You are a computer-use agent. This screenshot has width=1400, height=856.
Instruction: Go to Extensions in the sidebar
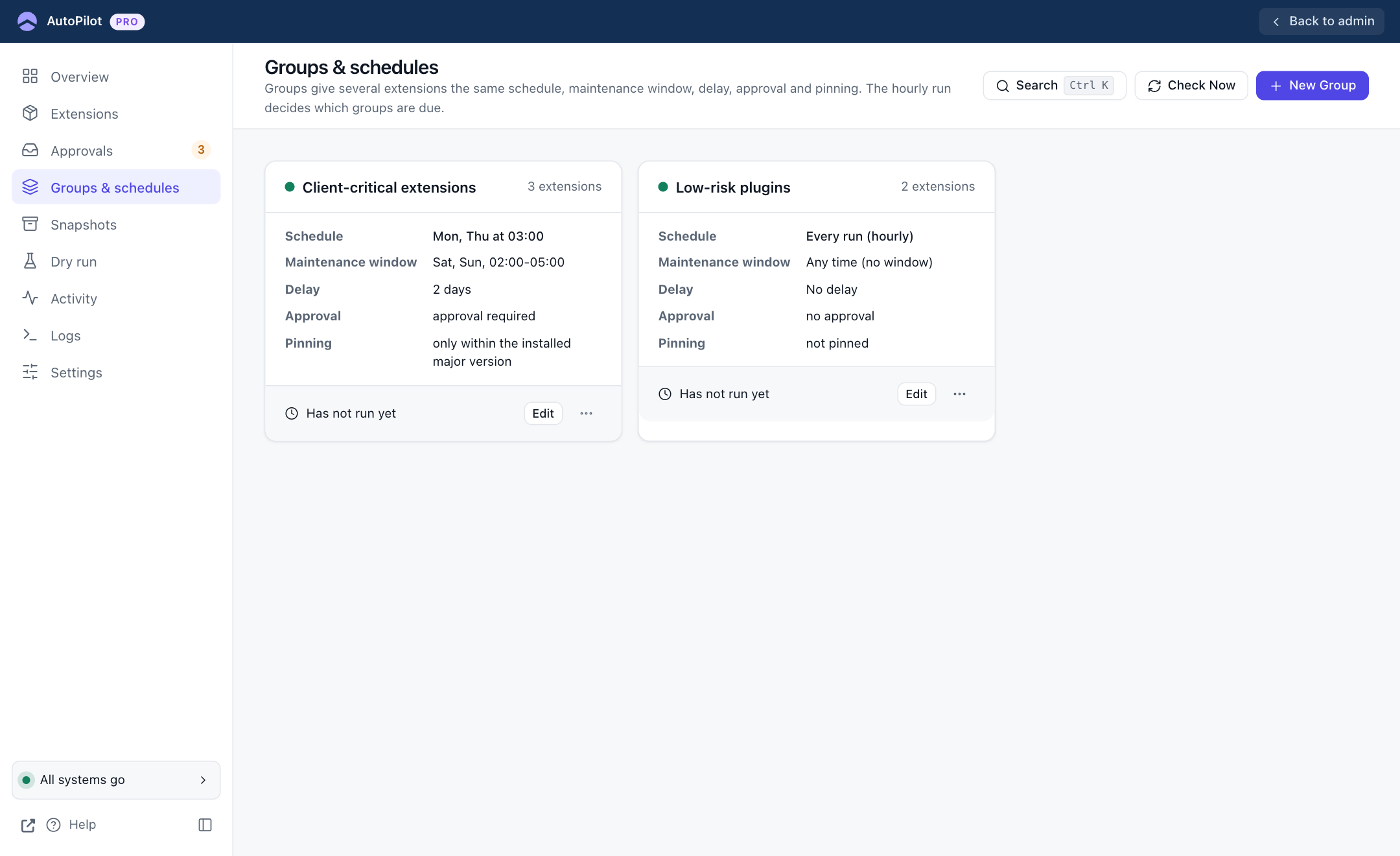(x=116, y=113)
